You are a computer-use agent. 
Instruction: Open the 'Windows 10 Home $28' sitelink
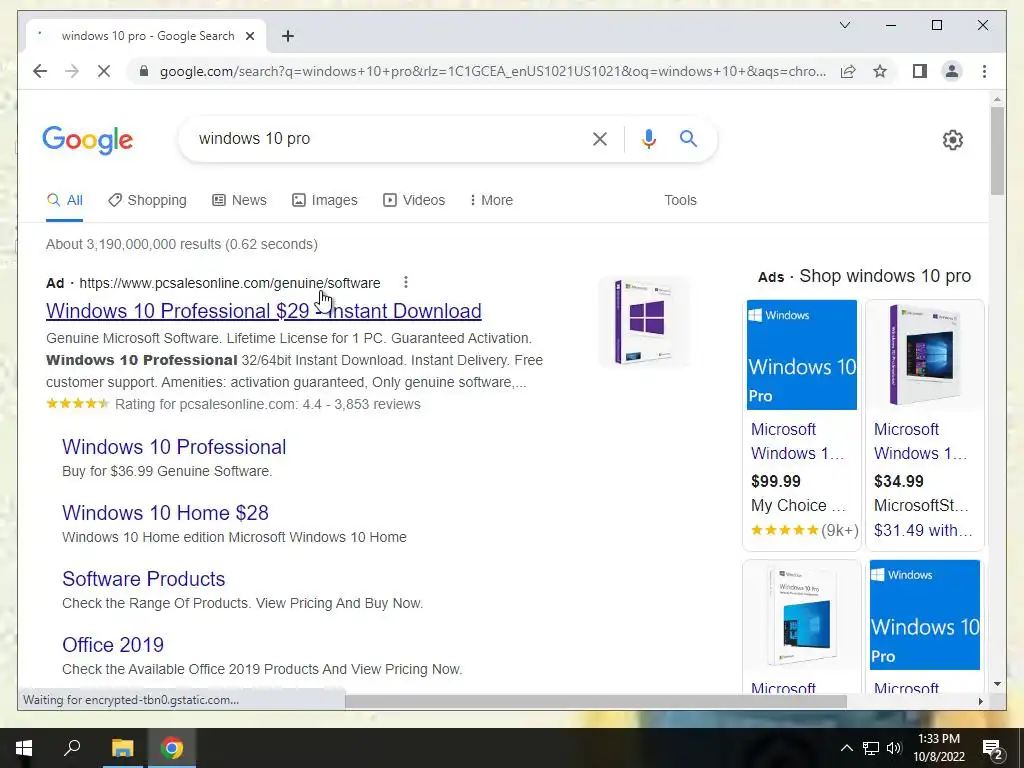[x=165, y=513]
